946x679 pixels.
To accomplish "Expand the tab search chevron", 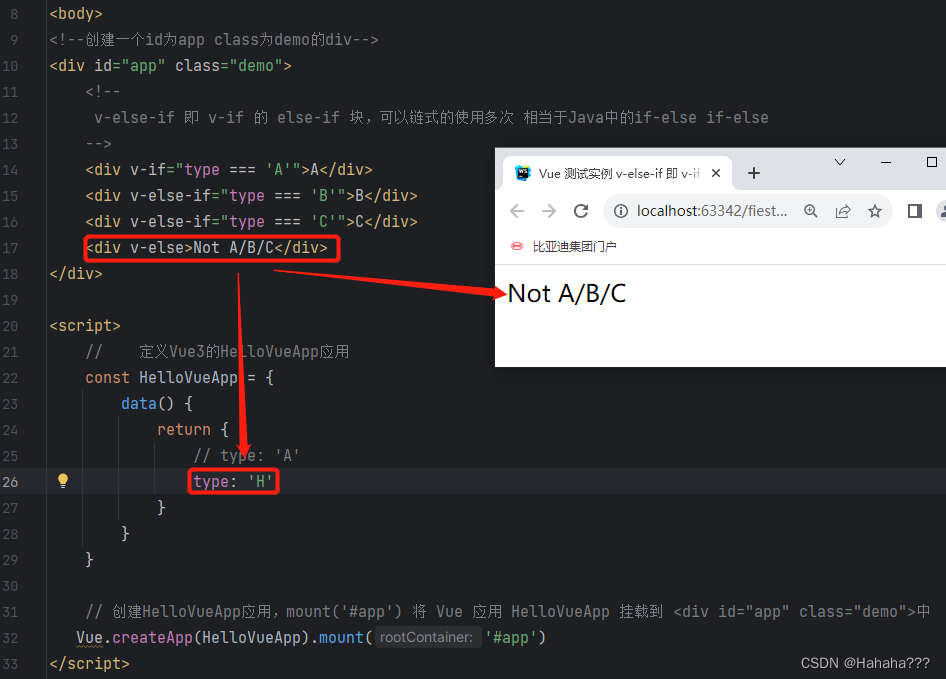I will tap(840, 162).
